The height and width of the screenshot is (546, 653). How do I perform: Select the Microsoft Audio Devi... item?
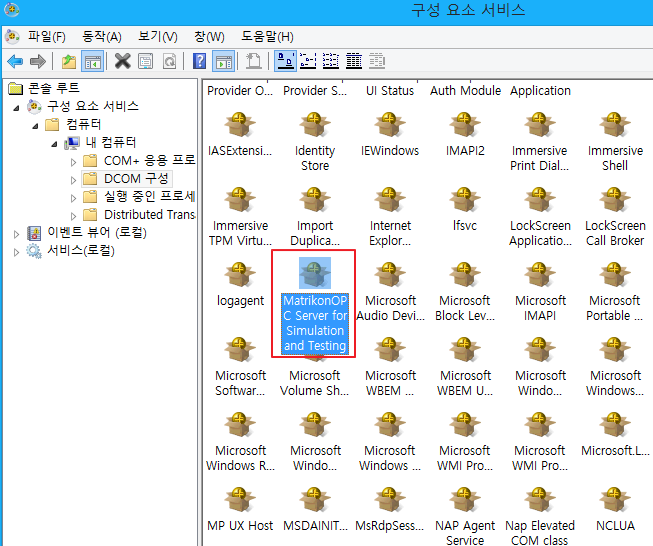390,292
